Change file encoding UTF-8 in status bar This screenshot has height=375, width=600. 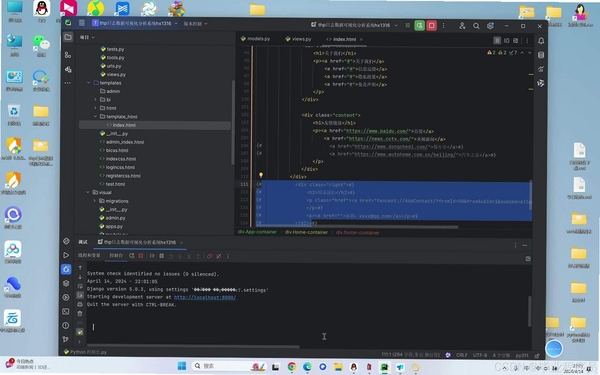click(x=480, y=355)
